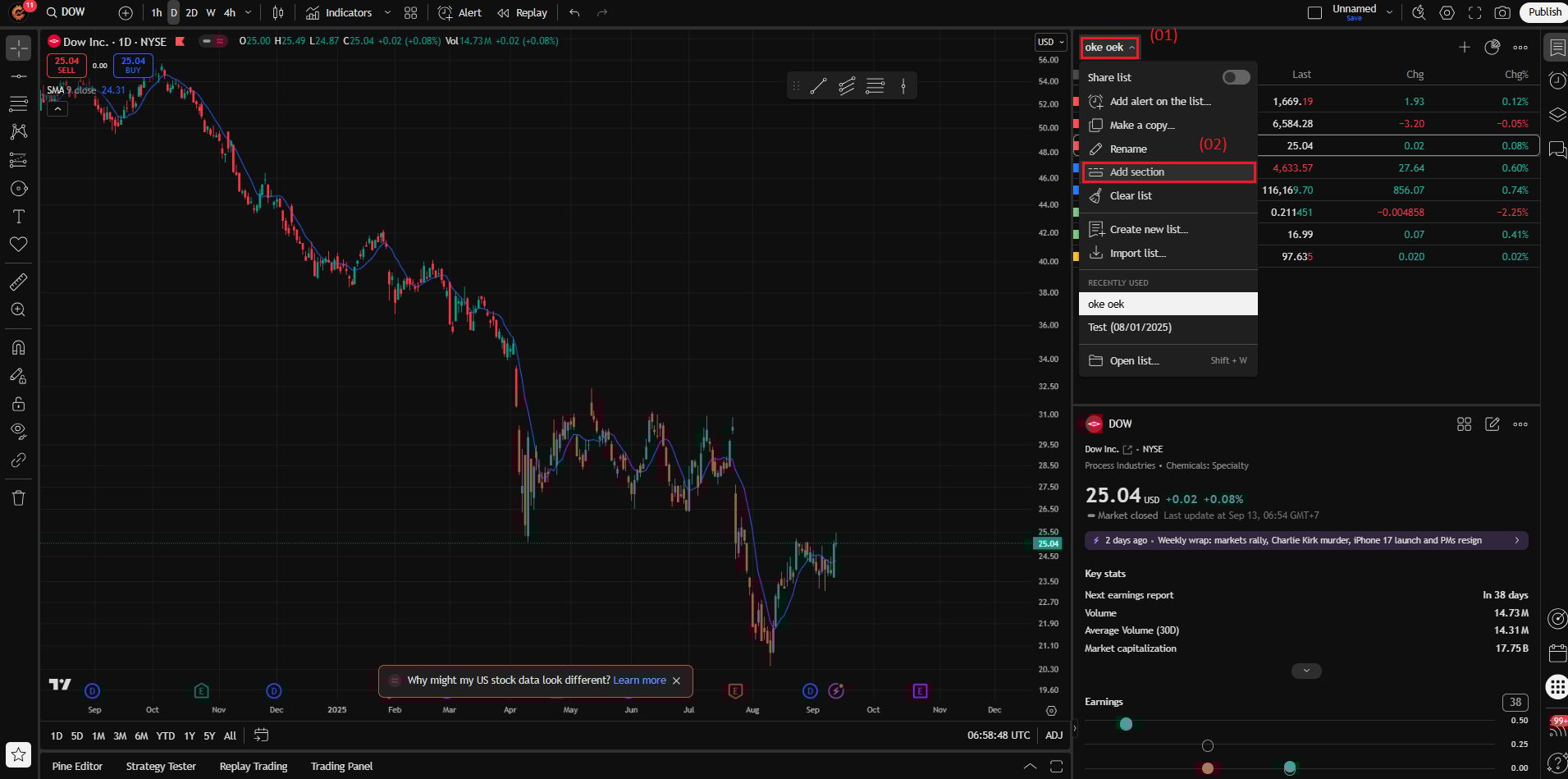Click the 25.04 BUY button
The image size is (1568, 779).
[133, 65]
